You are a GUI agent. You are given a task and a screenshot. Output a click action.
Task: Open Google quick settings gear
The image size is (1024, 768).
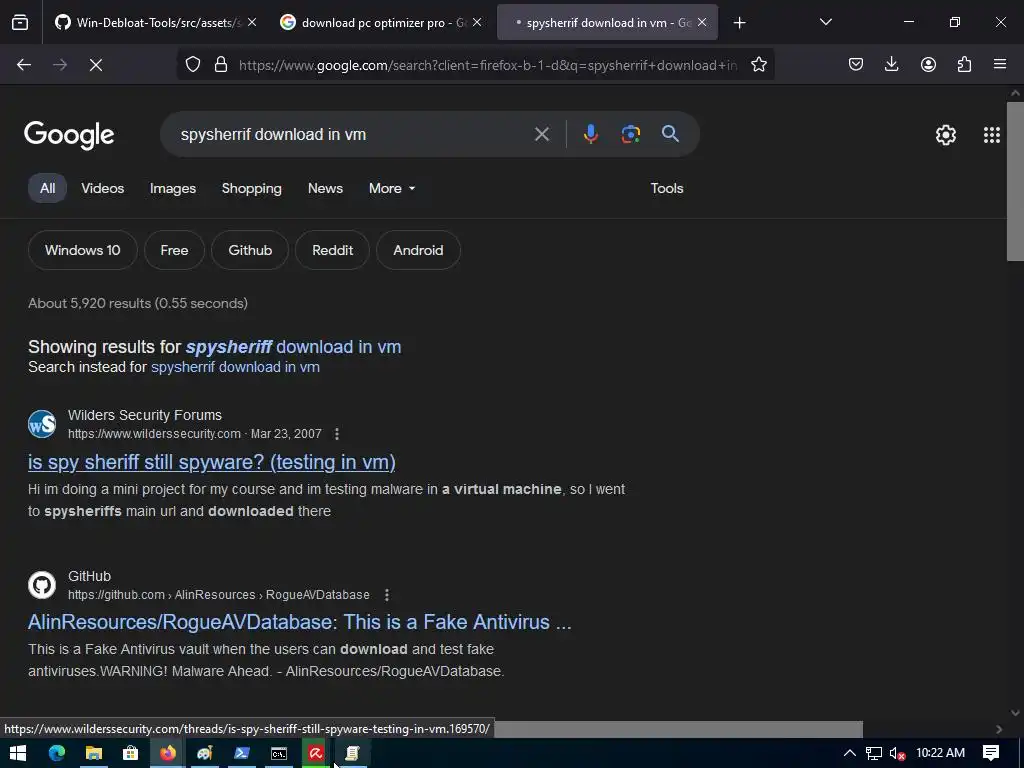click(946, 135)
